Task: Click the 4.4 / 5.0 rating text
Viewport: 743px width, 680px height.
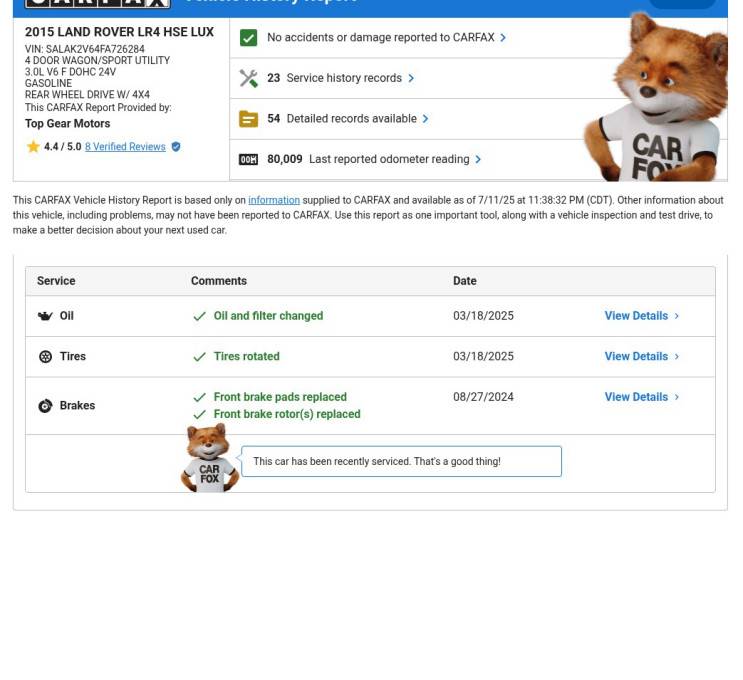Action: click(63, 147)
